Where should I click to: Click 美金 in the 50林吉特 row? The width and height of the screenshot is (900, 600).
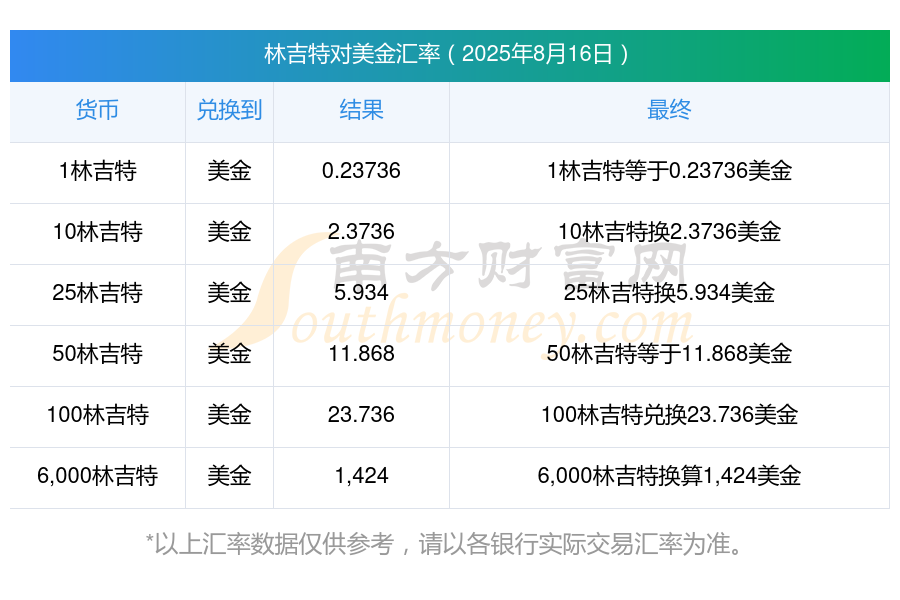[230, 354]
